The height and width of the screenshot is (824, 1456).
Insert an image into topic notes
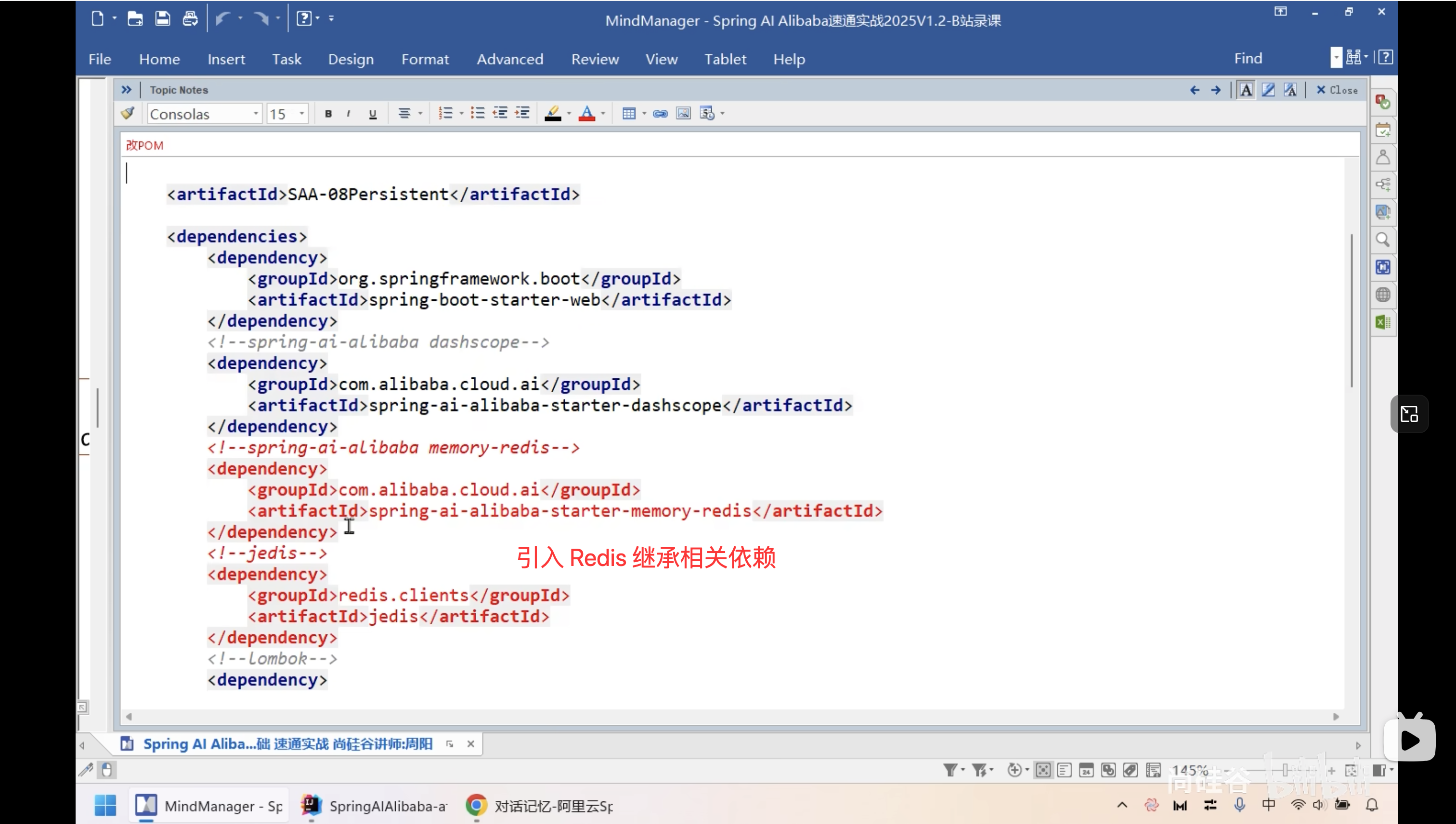(683, 114)
